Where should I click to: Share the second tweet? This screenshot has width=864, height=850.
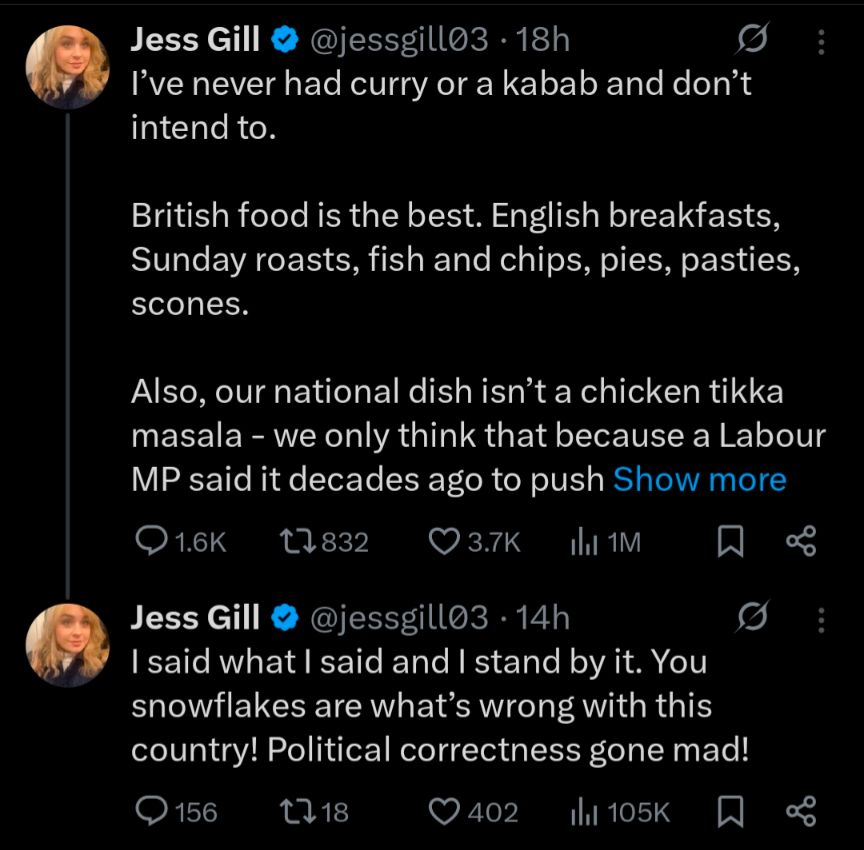point(801,811)
